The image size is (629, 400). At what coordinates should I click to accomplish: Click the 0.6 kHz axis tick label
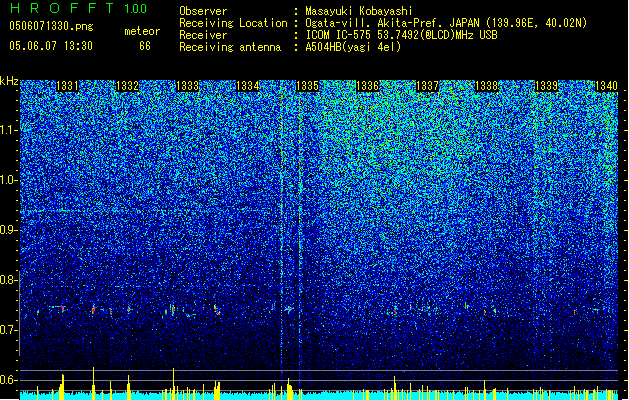[9, 380]
